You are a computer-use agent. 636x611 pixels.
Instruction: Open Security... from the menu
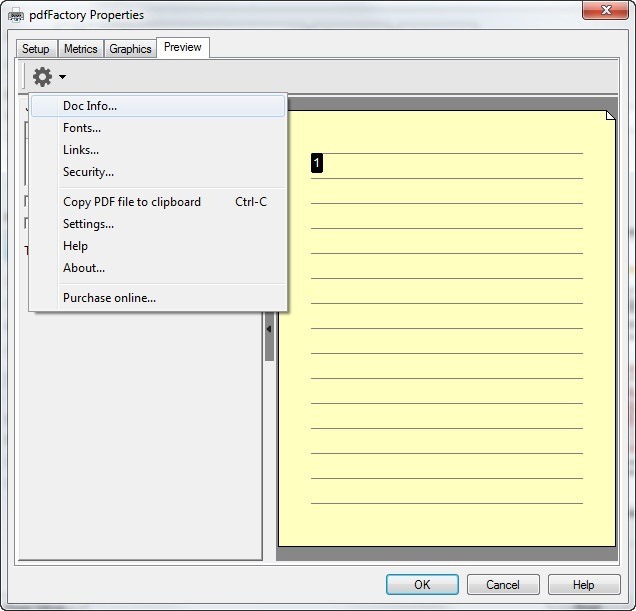(x=158, y=172)
